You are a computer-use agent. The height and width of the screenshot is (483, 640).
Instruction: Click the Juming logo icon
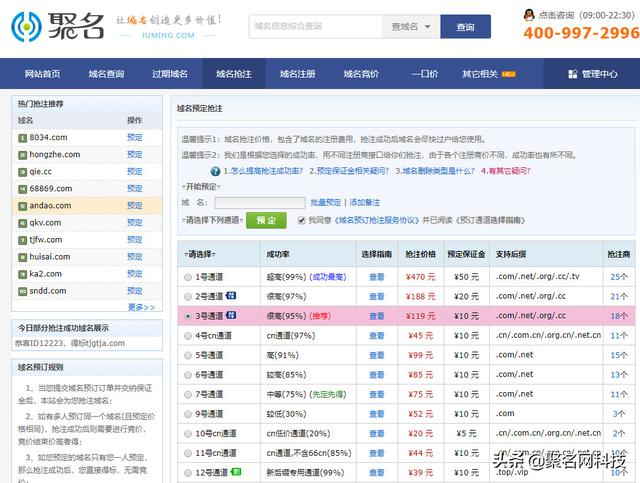click(x=28, y=27)
